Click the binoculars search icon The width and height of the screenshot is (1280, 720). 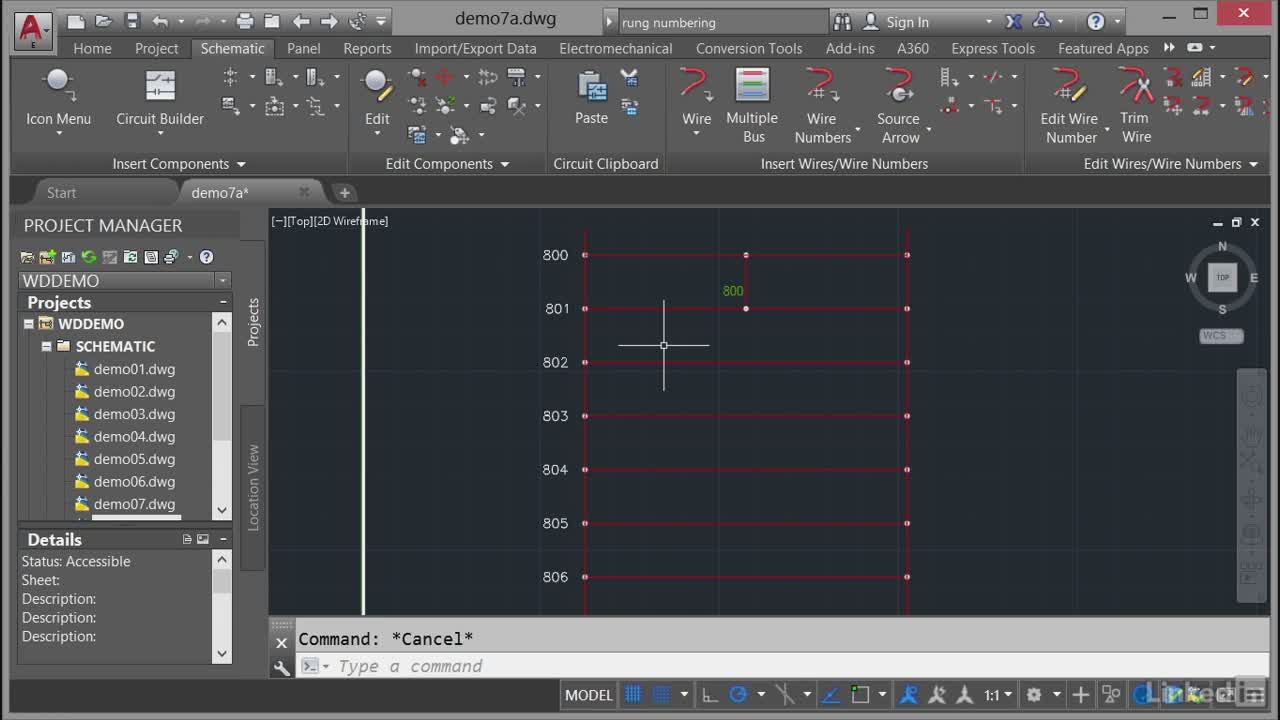(842, 21)
